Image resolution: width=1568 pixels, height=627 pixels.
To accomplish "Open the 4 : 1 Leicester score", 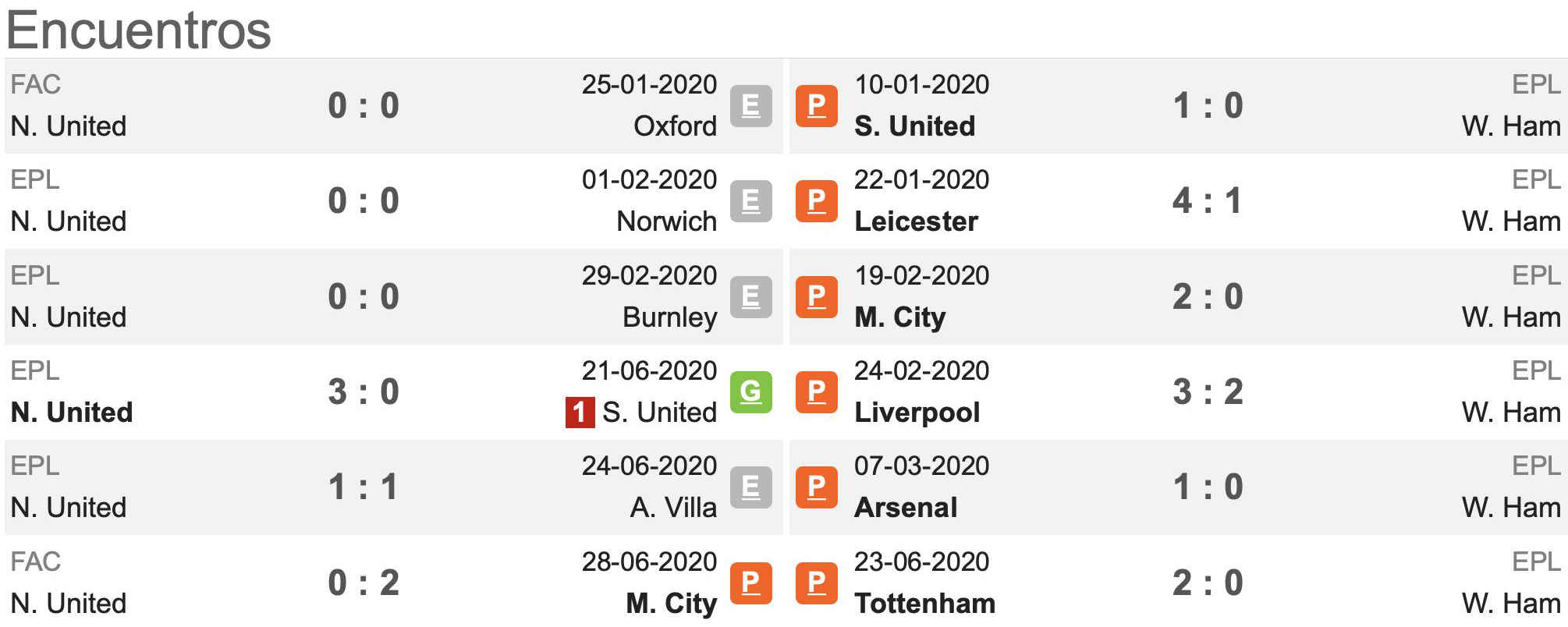I will [x=1207, y=201].
